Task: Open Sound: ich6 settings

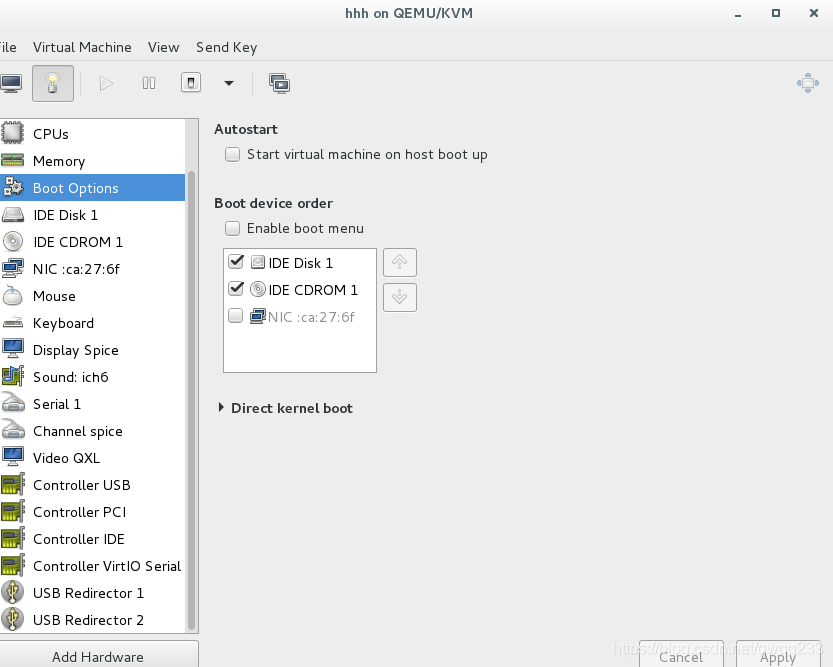Action: (x=92, y=377)
